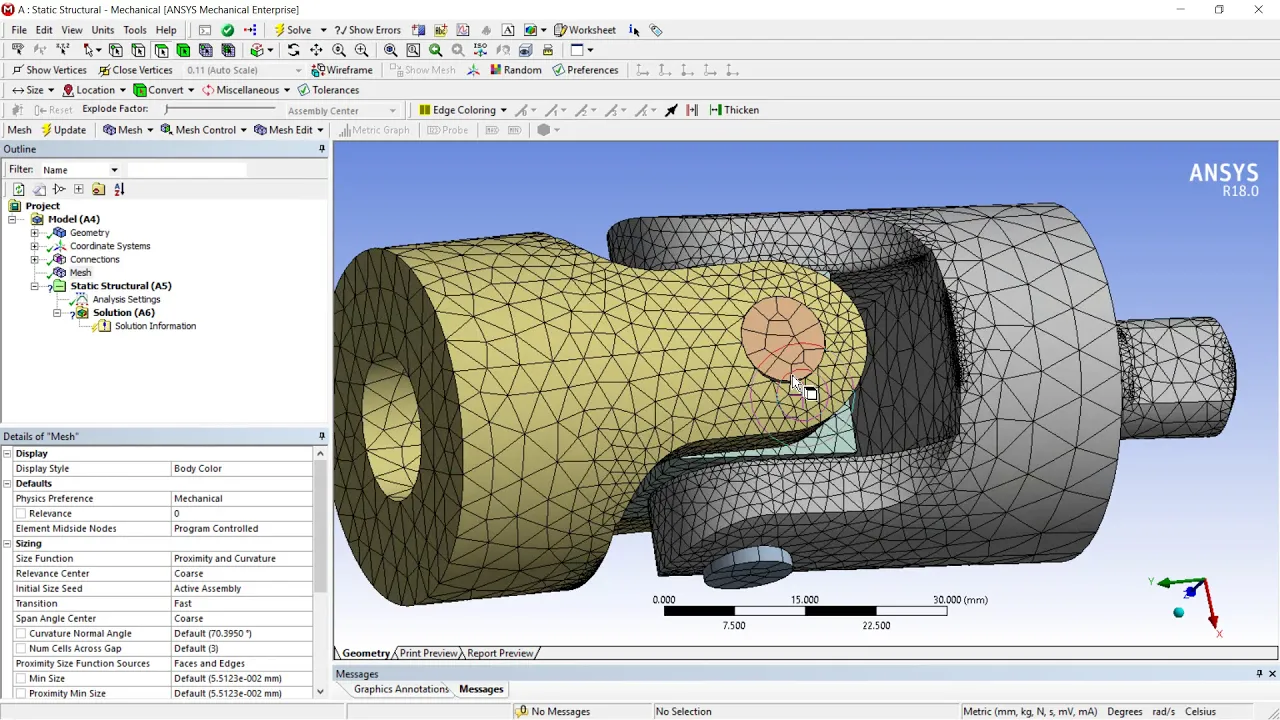The height and width of the screenshot is (720, 1280).
Task: Select Solution Information in outline tree
Action: [155, 326]
